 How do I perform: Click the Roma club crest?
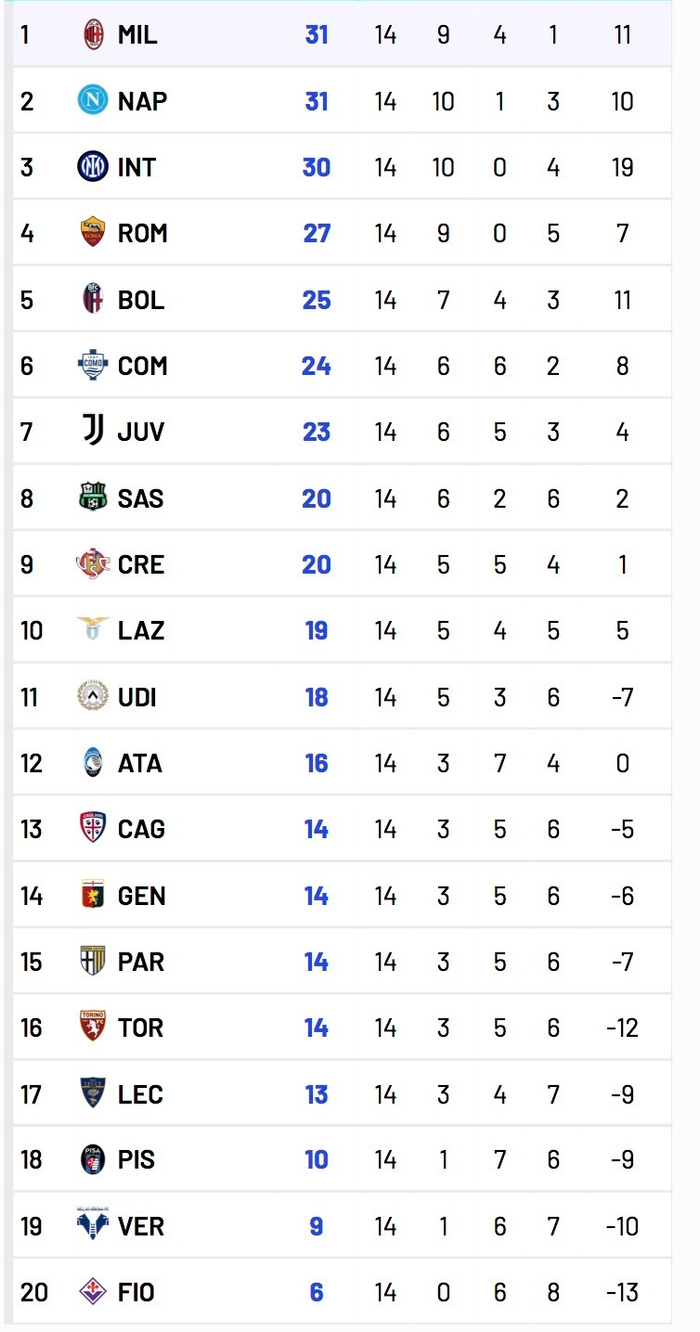tap(93, 233)
